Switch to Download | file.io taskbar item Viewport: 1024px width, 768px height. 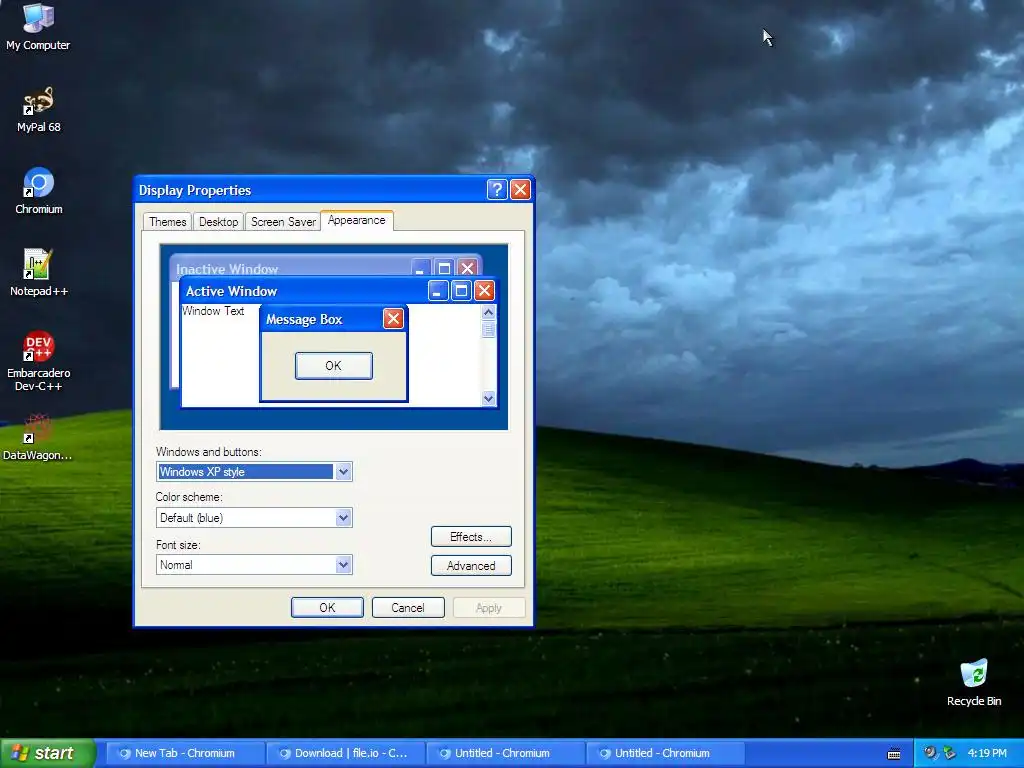345,753
